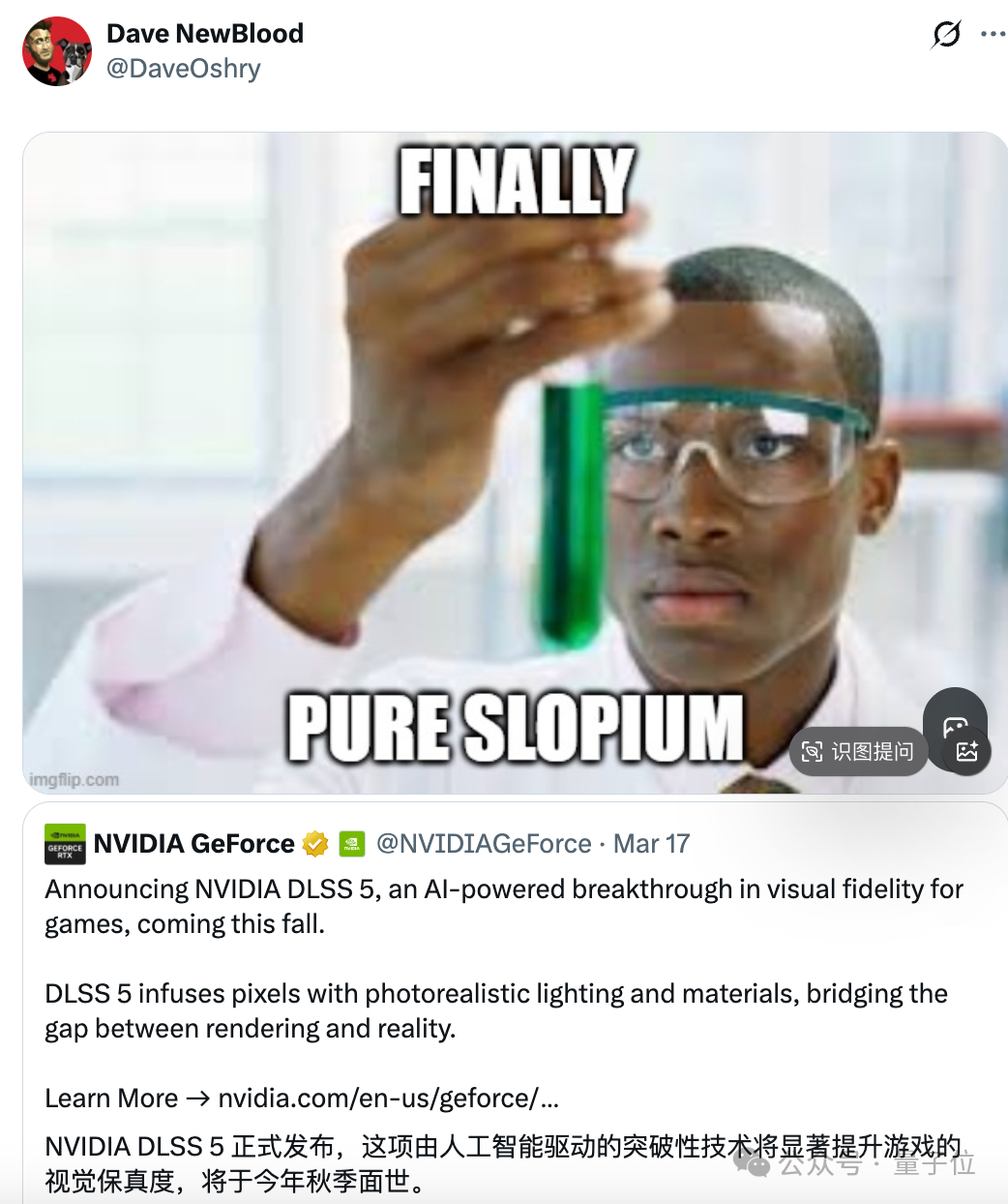
Task: Open the Mar 17 timestamp
Action: (x=652, y=844)
